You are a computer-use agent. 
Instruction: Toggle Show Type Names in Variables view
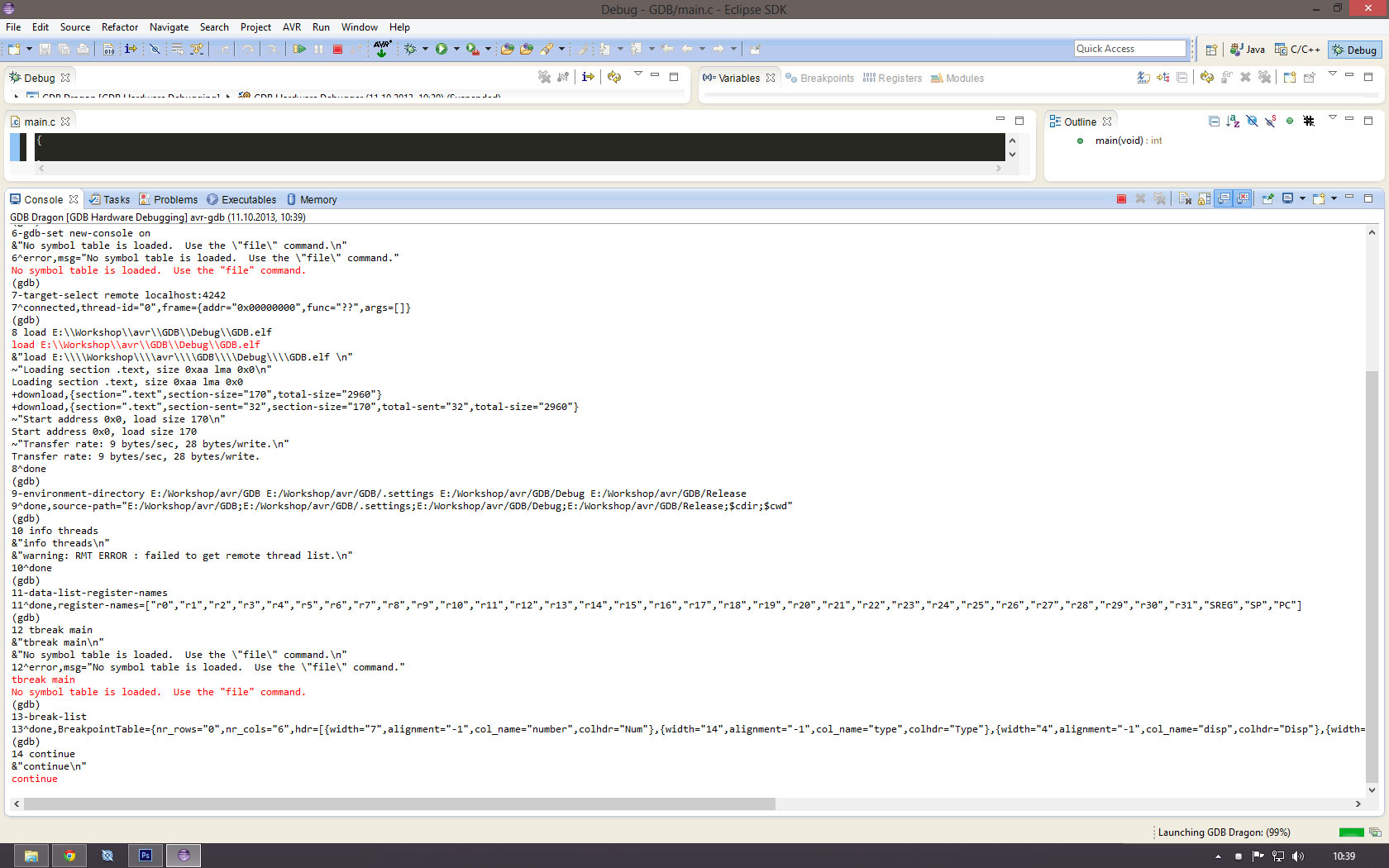pos(1143,77)
